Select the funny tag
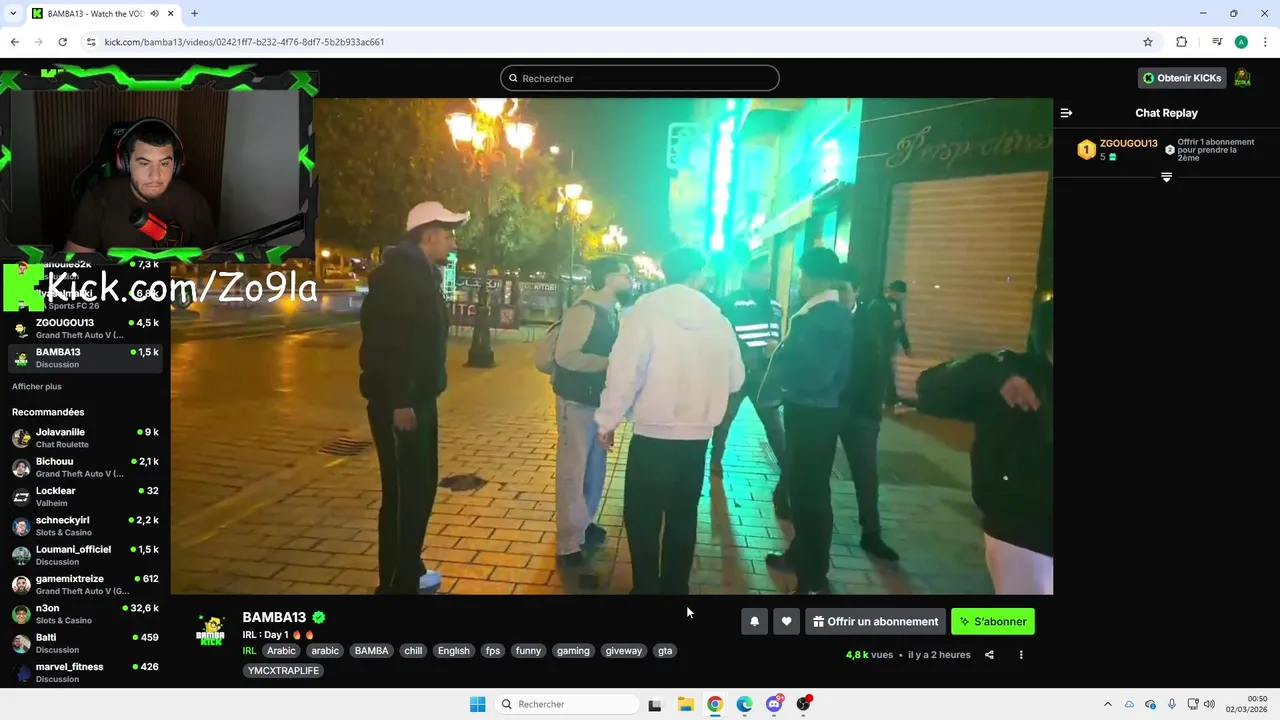The image size is (1280, 720). pos(528,651)
